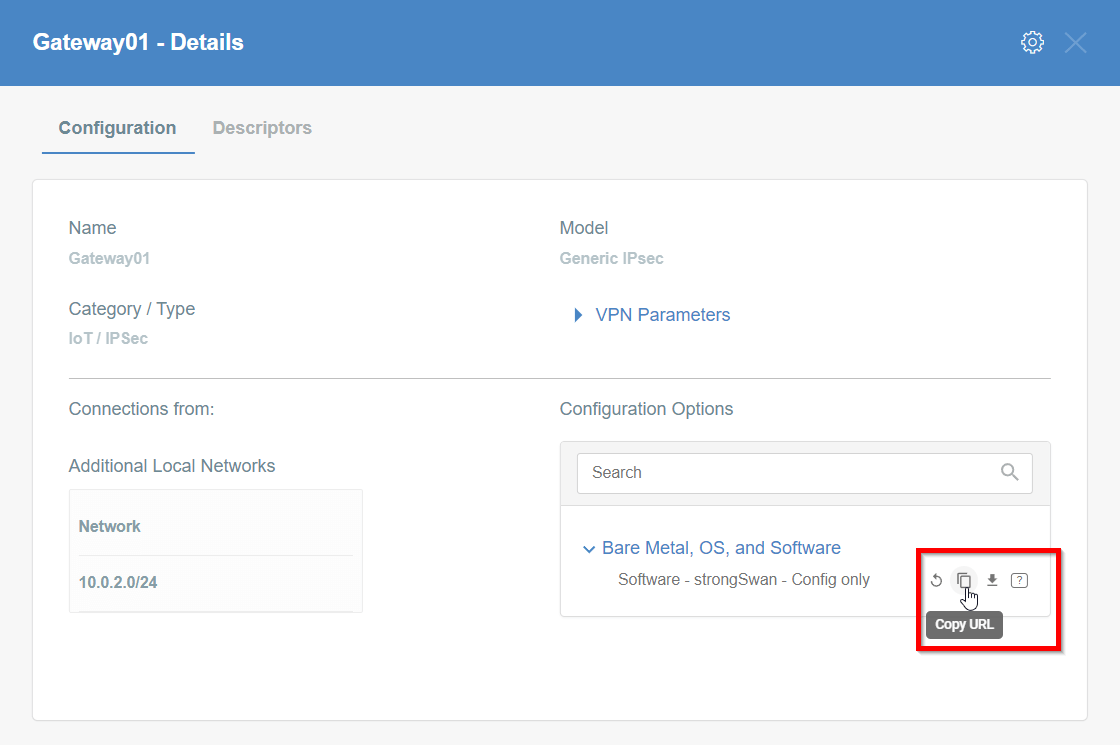
Task: Collapse Bare Metal, OS, and Software group
Action: point(589,549)
